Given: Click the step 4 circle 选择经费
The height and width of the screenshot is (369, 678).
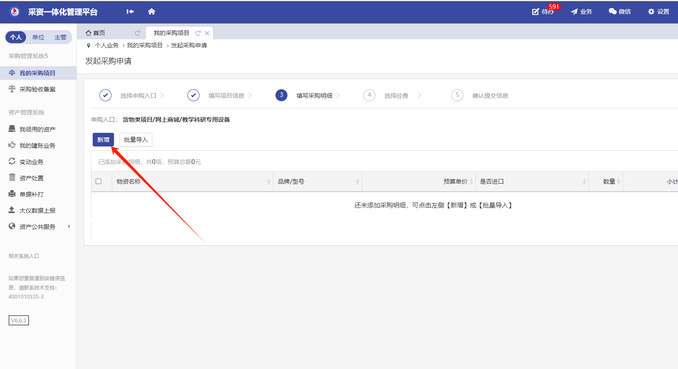Looking at the screenshot, I should (x=369, y=95).
